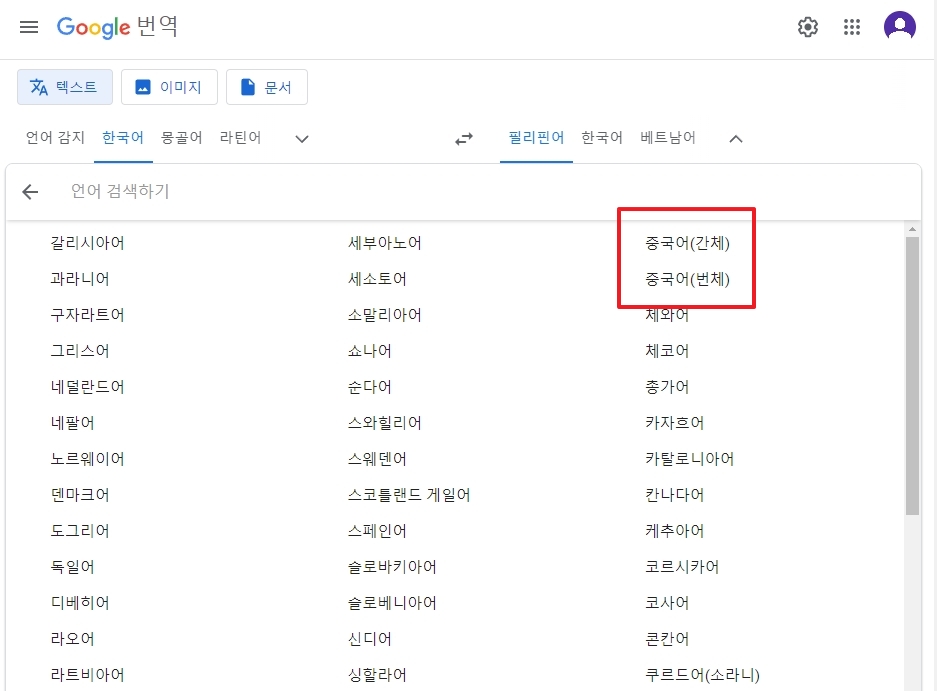
Task: Select 세소토어 from the list
Action: coord(377,279)
